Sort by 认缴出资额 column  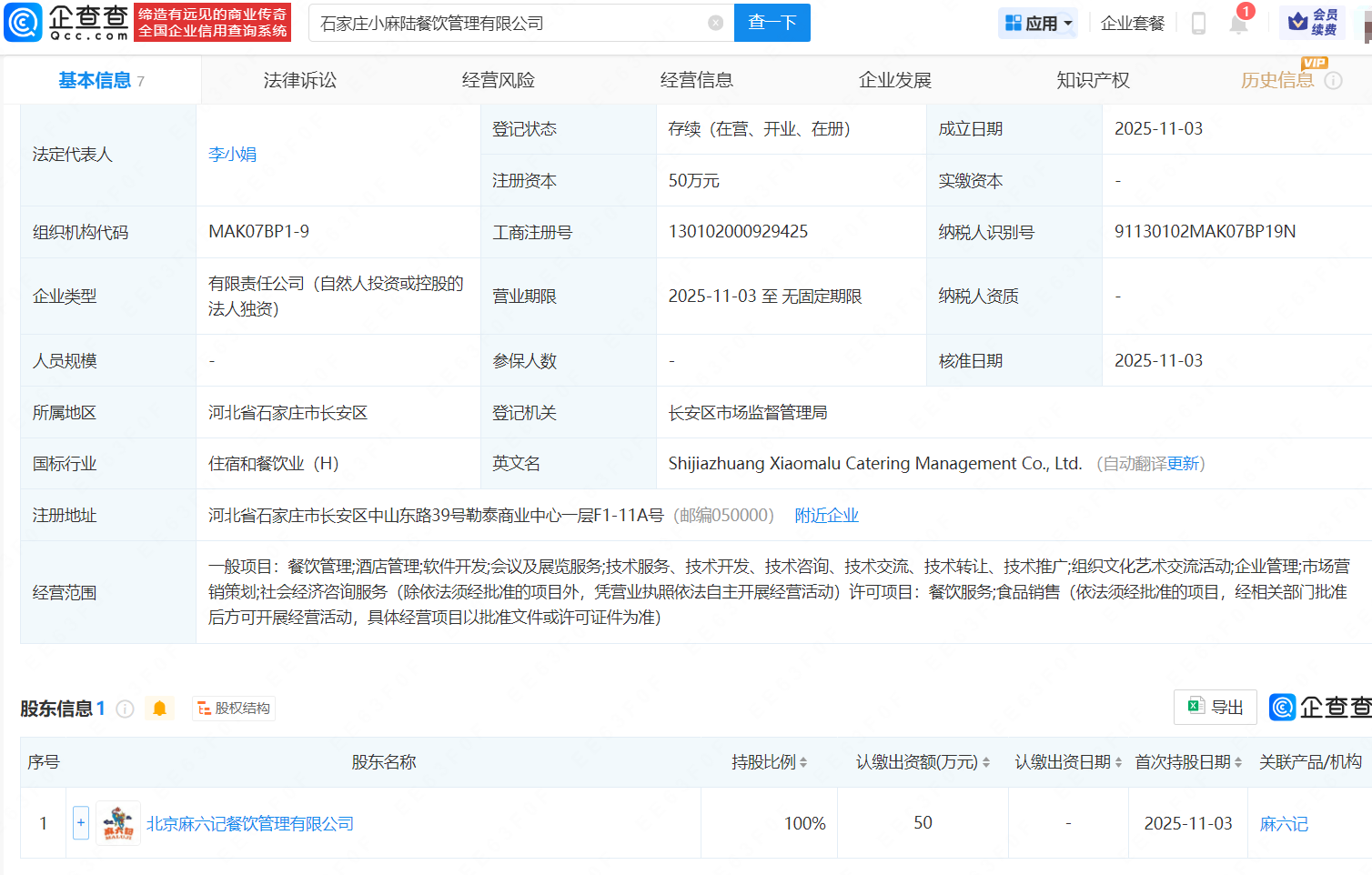tap(922, 762)
